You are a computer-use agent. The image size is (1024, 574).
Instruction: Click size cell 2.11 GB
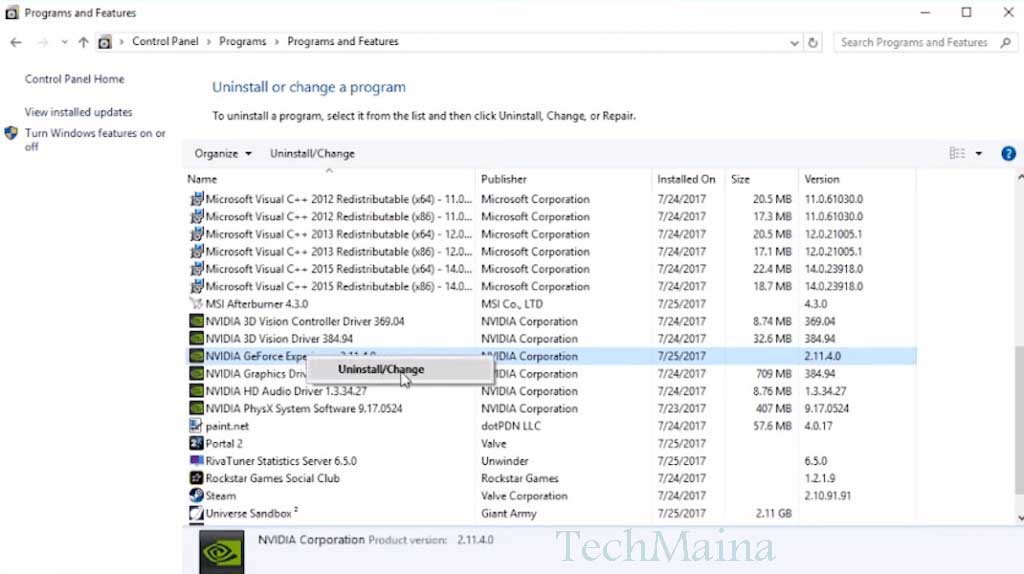pos(773,513)
